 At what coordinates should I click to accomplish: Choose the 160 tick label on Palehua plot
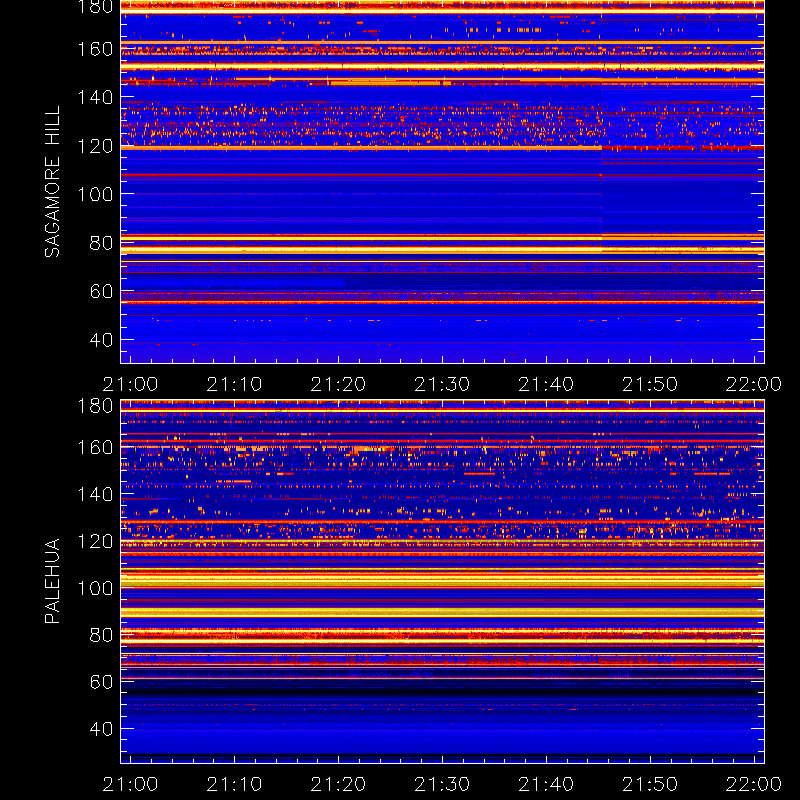95,447
